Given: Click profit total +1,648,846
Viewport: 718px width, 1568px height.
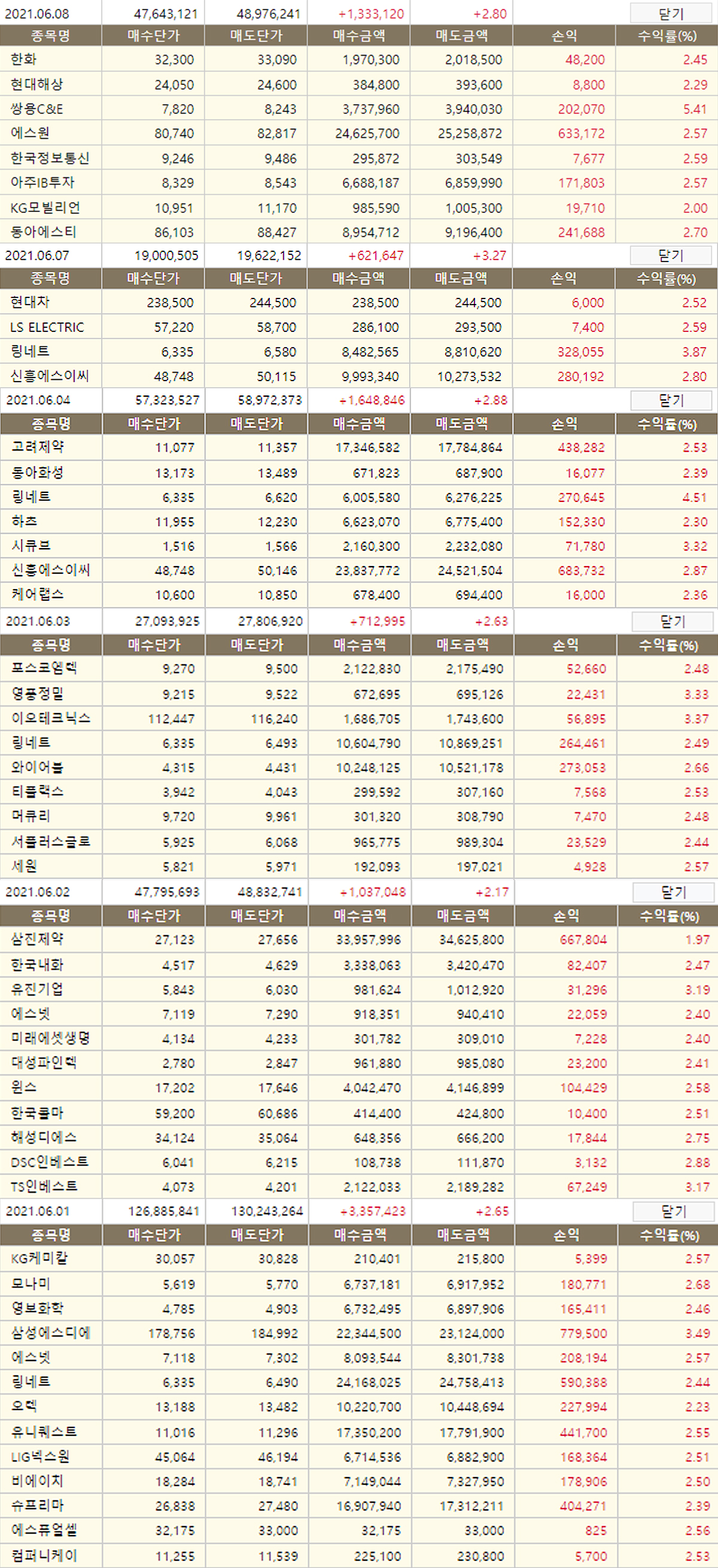Looking at the screenshot, I should pos(372,400).
